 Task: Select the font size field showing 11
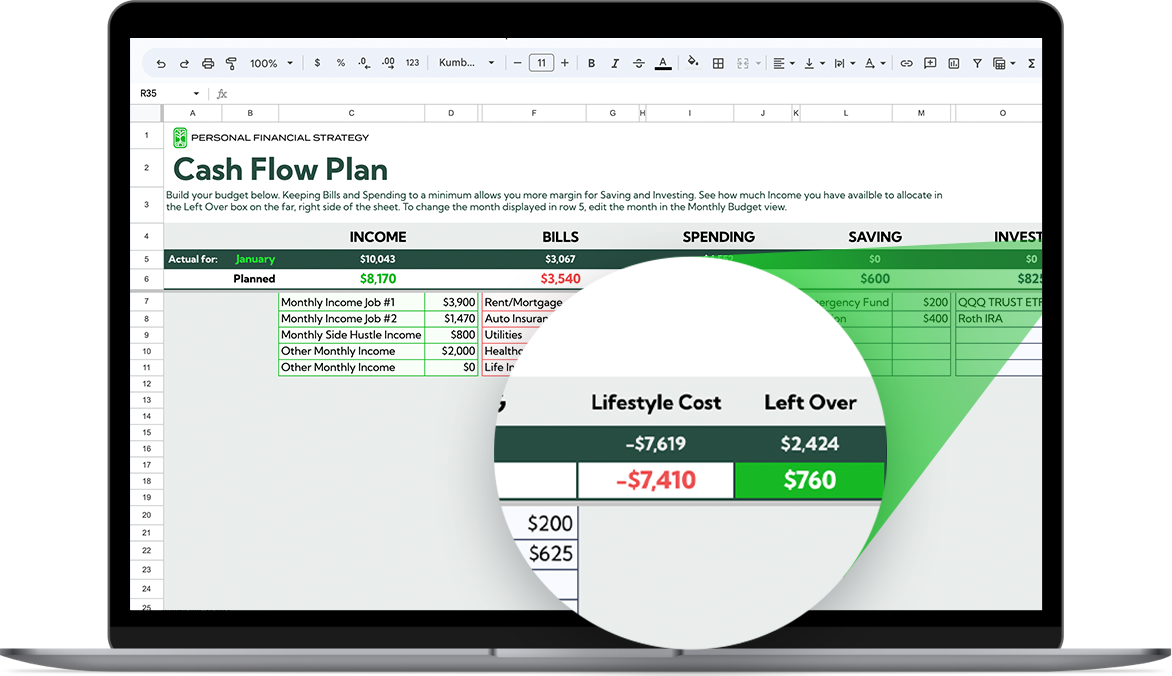[x=541, y=63]
